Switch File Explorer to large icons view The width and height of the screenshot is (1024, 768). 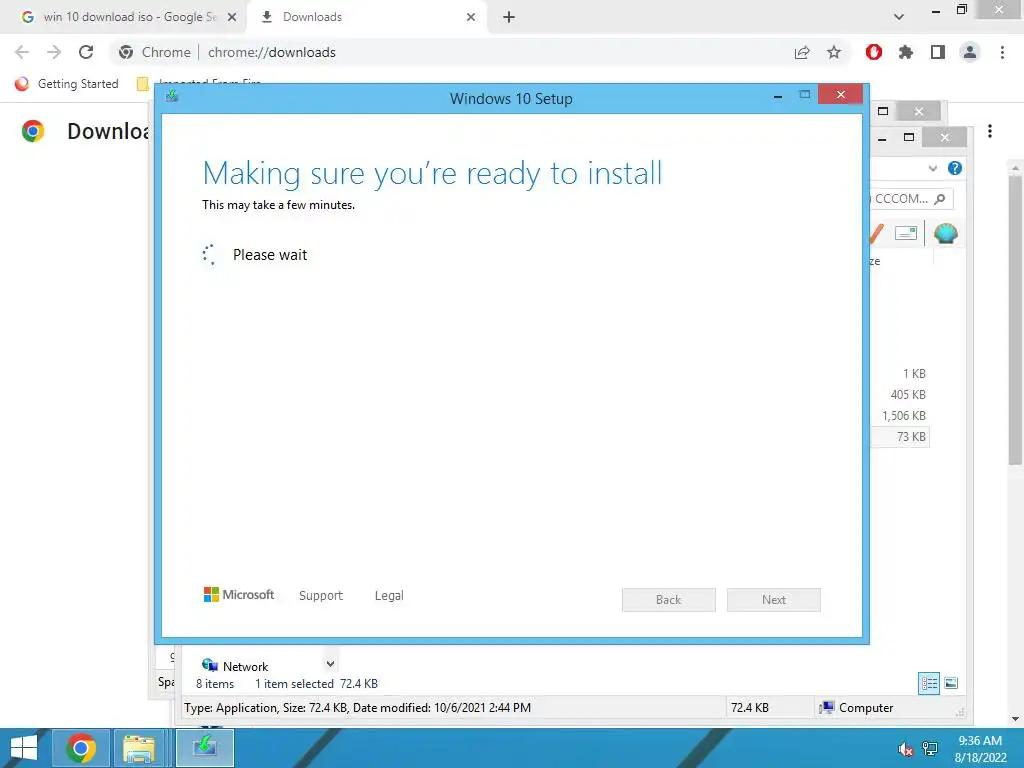[x=952, y=684]
